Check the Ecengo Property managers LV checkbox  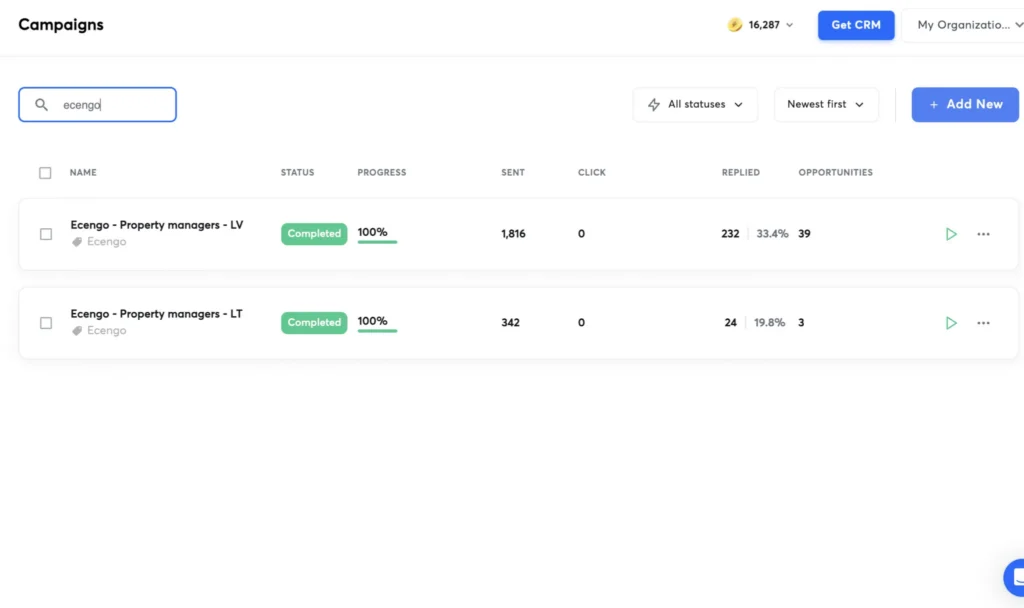tap(46, 234)
